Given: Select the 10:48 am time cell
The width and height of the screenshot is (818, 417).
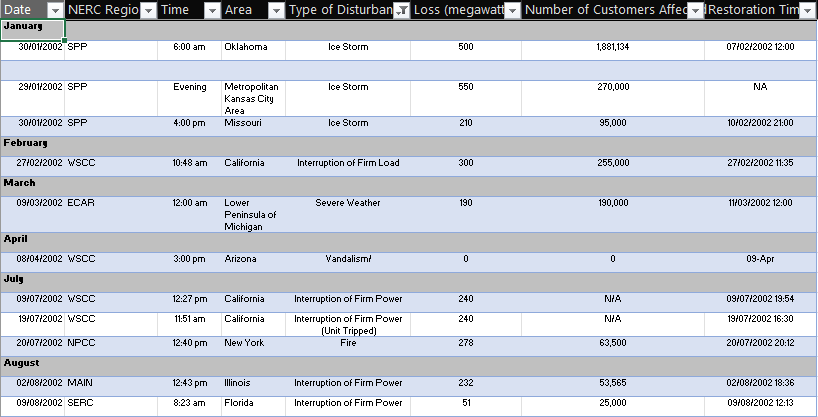Looking at the screenshot, I should pyautogui.click(x=190, y=166).
